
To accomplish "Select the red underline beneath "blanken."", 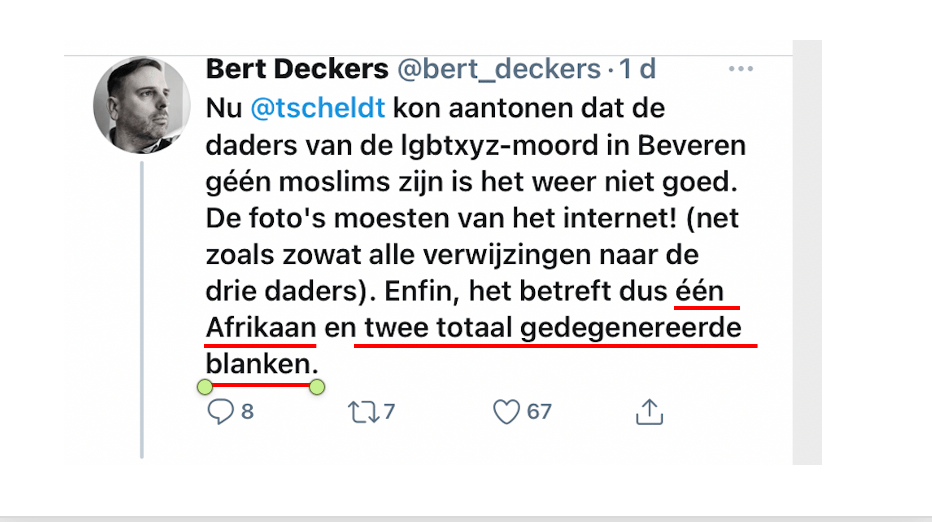I will point(261,384).
